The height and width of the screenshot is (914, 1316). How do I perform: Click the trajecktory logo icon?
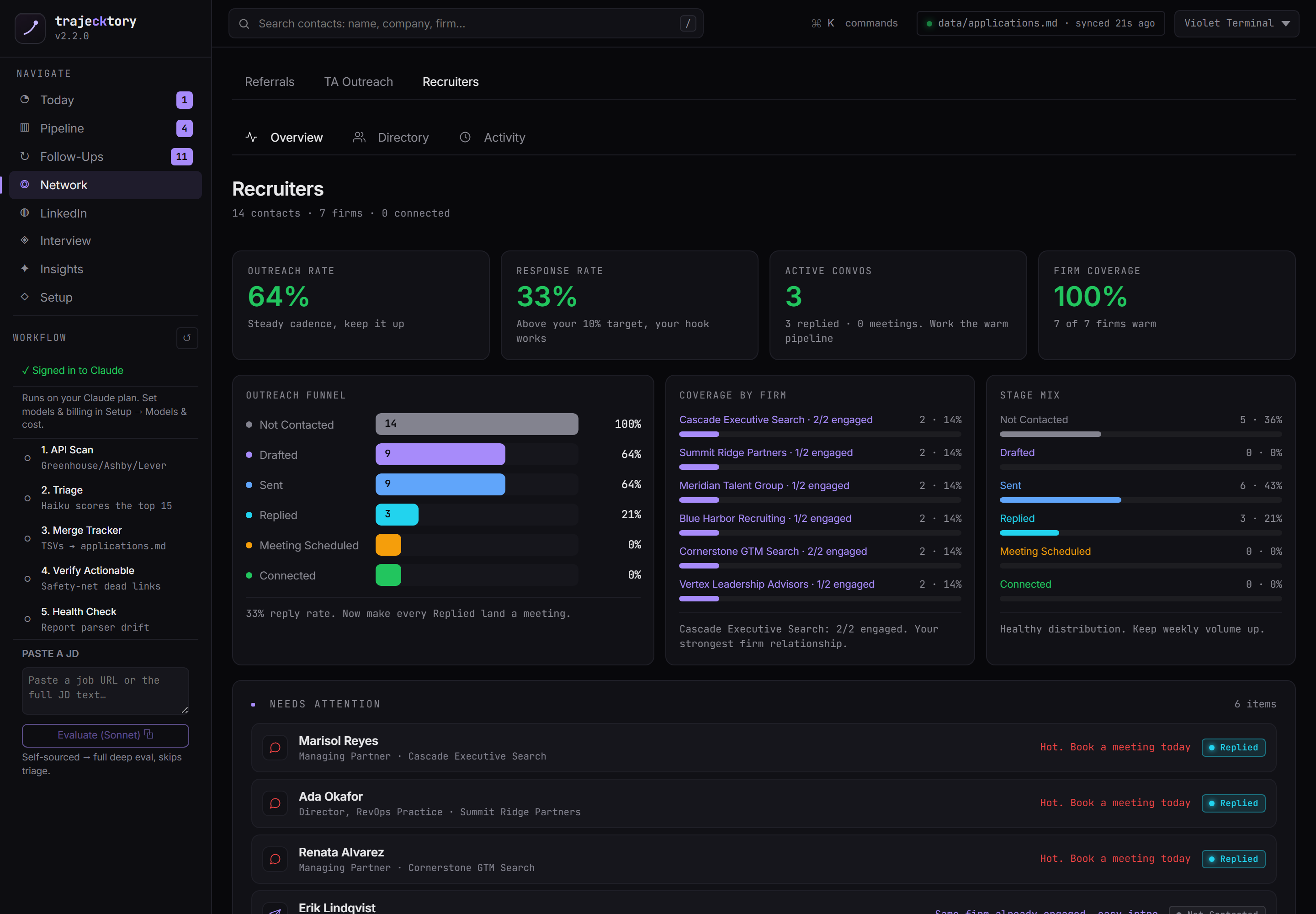pyautogui.click(x=30, y=27)
